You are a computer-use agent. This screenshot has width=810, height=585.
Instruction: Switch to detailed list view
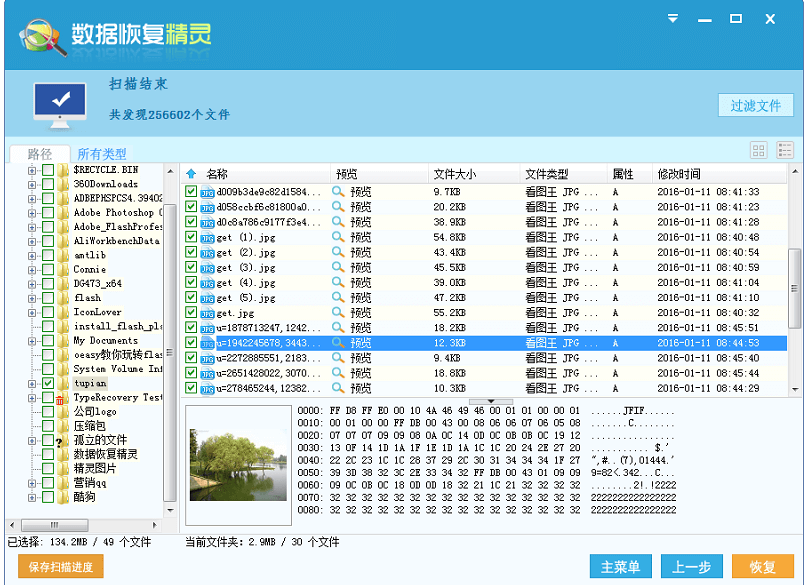785,150
